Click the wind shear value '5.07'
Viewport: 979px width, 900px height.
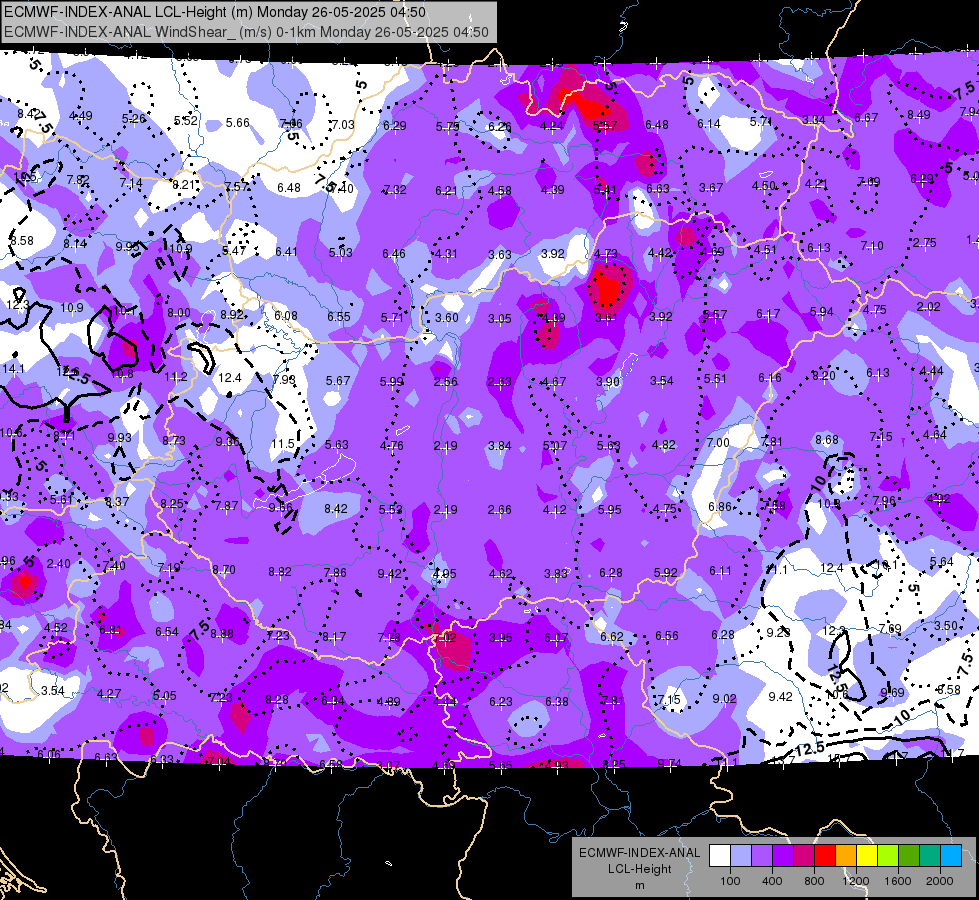point(554,445)
